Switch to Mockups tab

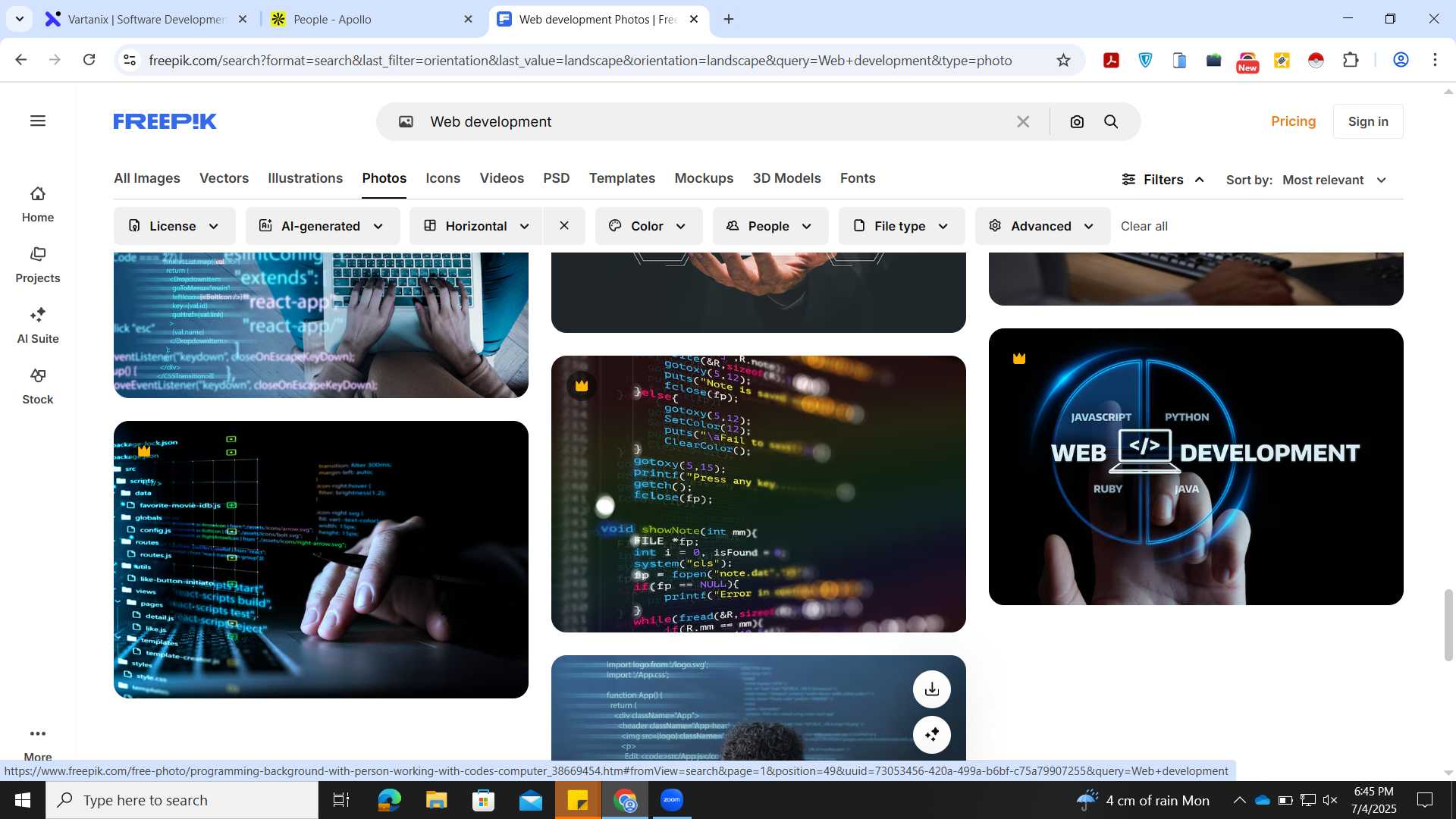(704, 178)
